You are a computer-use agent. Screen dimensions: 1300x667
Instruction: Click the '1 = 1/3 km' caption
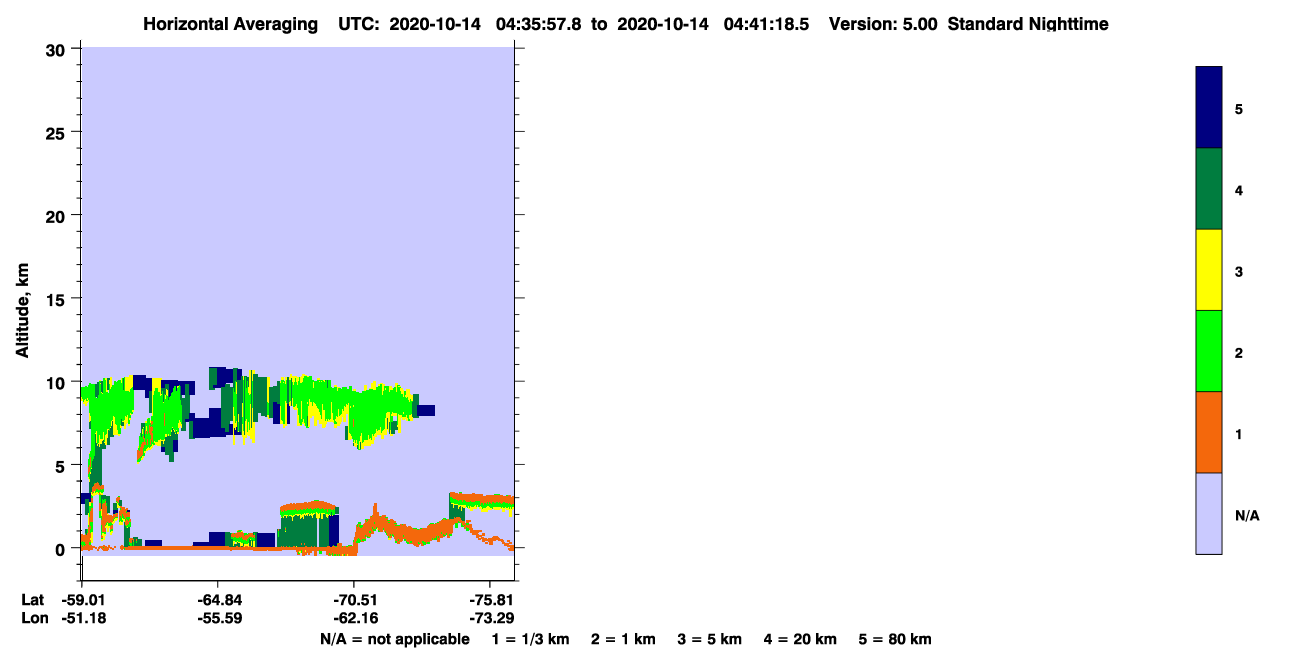(532, 639)
